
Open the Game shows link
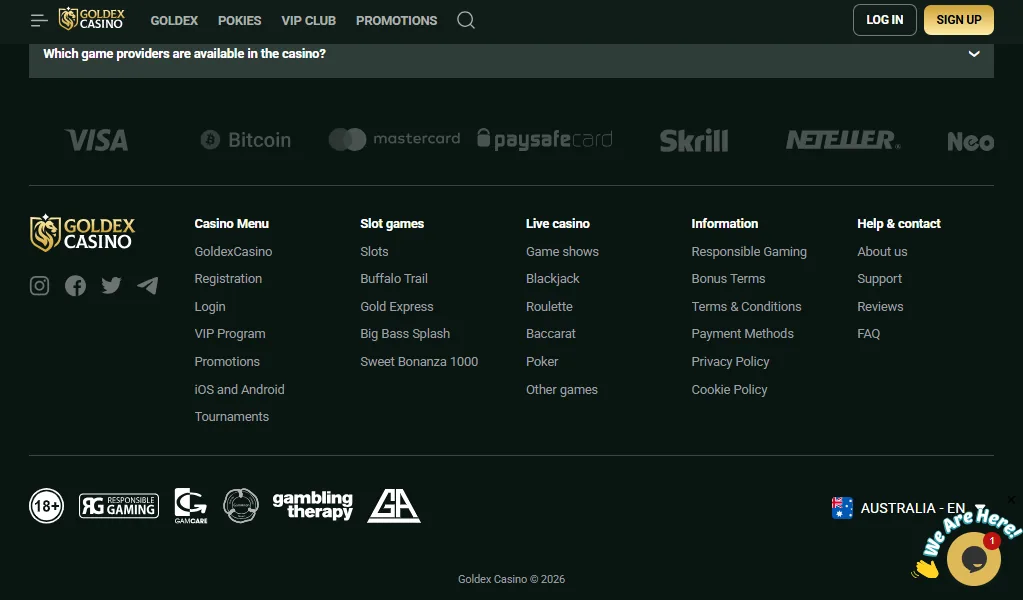(562, 252)
